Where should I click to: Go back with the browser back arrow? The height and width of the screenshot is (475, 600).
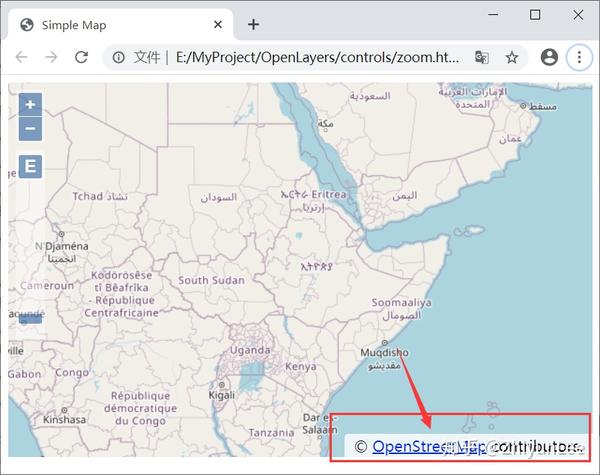pyautogui.click(x=21, y=57)
